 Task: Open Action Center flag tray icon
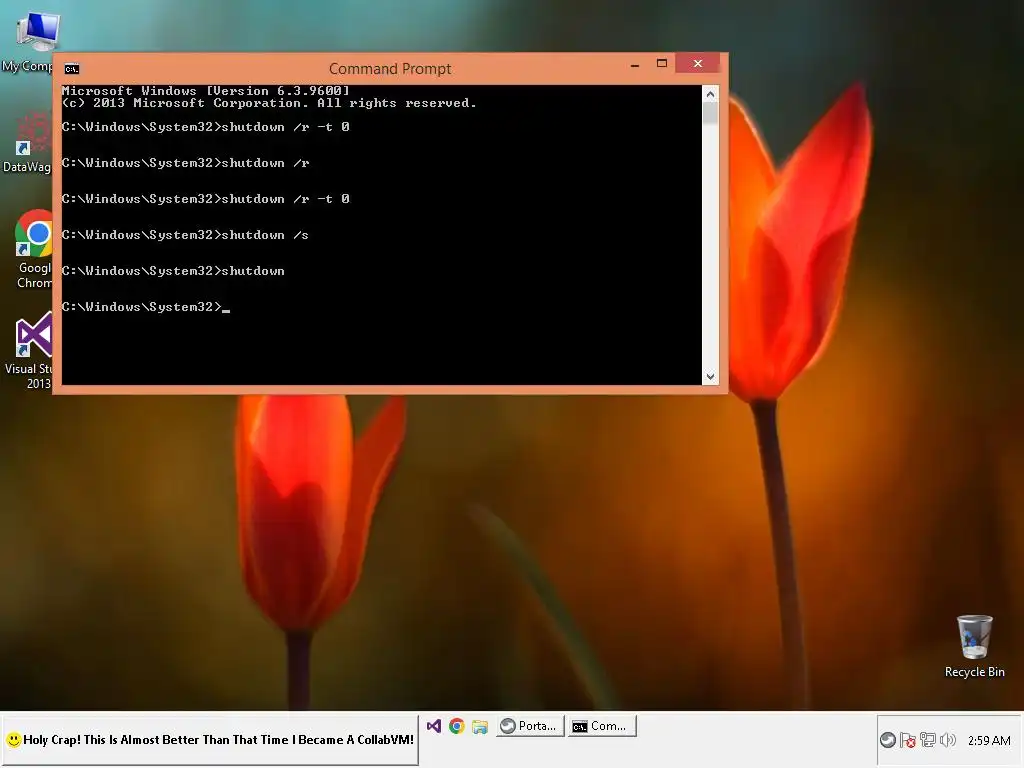point(907,740)
